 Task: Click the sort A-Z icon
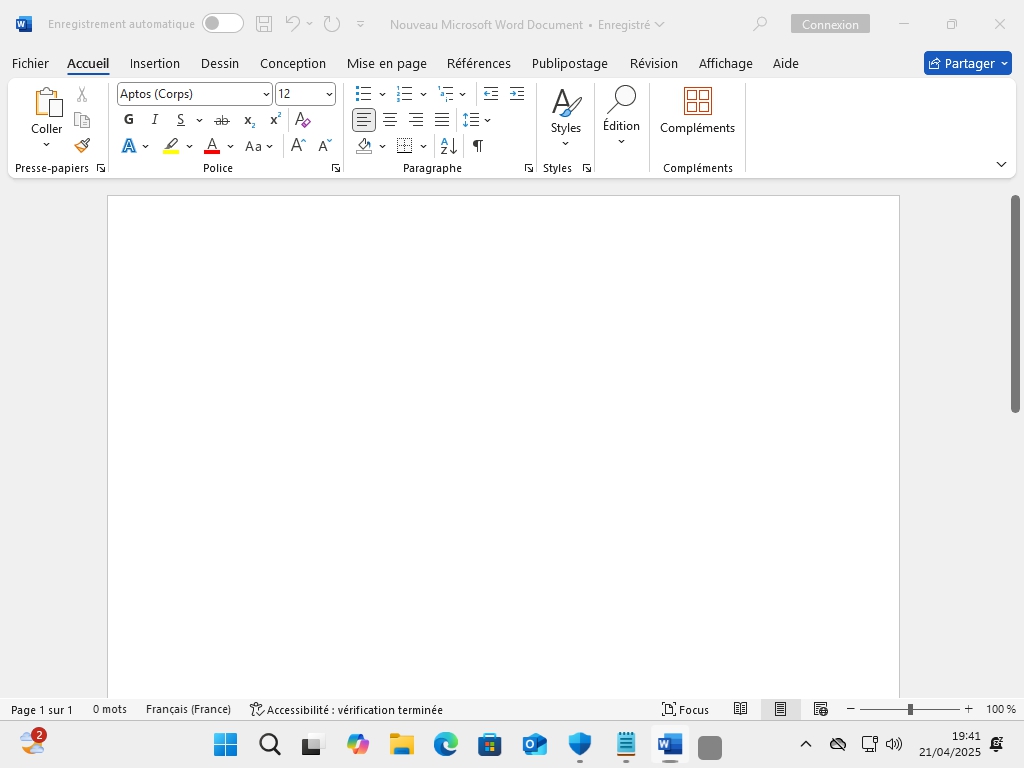click(449, 146)
